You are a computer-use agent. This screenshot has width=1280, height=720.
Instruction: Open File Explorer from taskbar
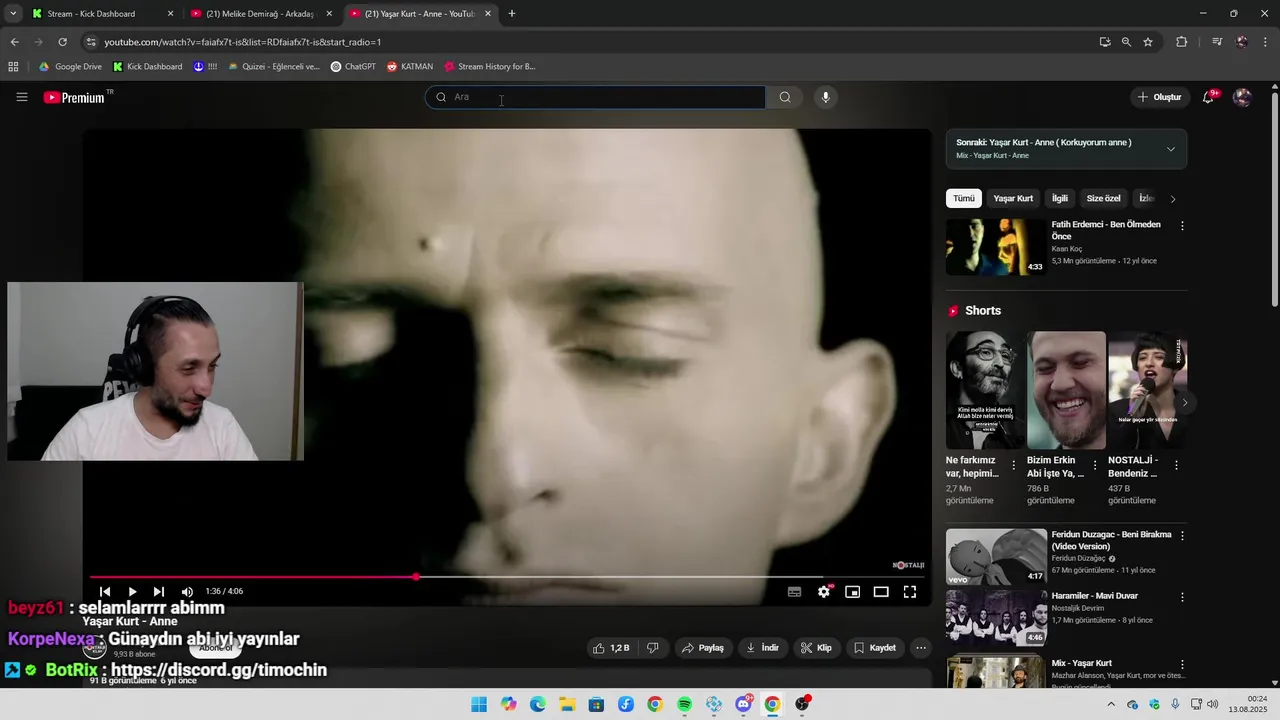tap(567, 704)
